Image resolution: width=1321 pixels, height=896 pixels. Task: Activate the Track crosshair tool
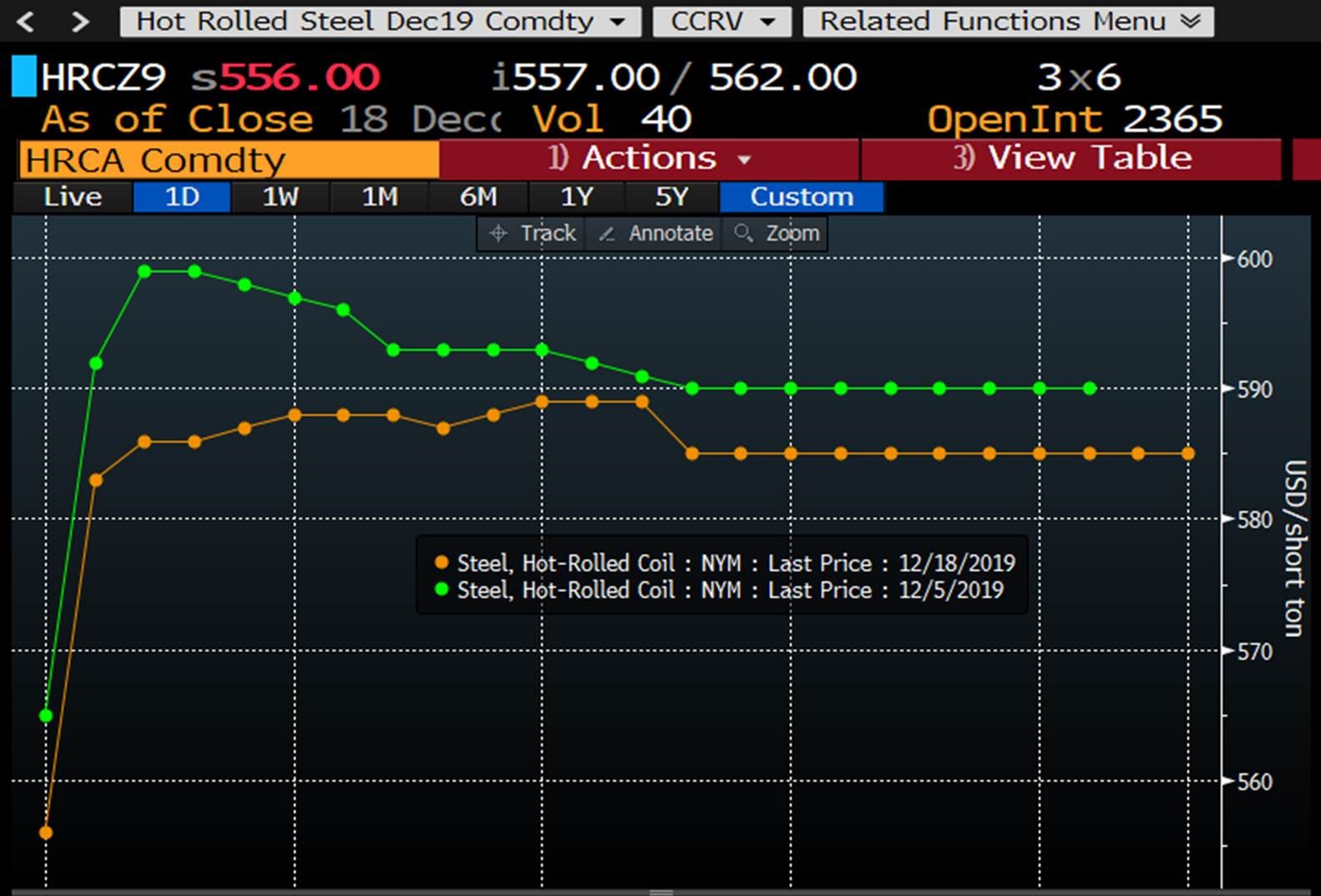532,234
